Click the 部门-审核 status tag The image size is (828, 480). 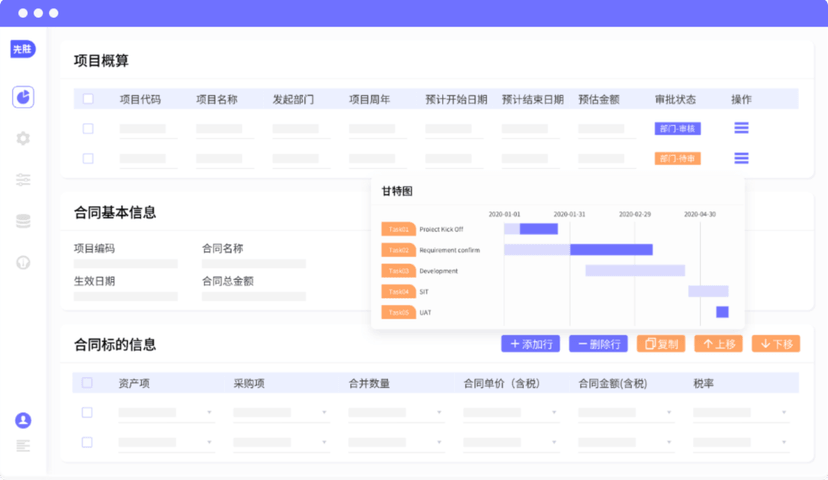click(678, 128)
